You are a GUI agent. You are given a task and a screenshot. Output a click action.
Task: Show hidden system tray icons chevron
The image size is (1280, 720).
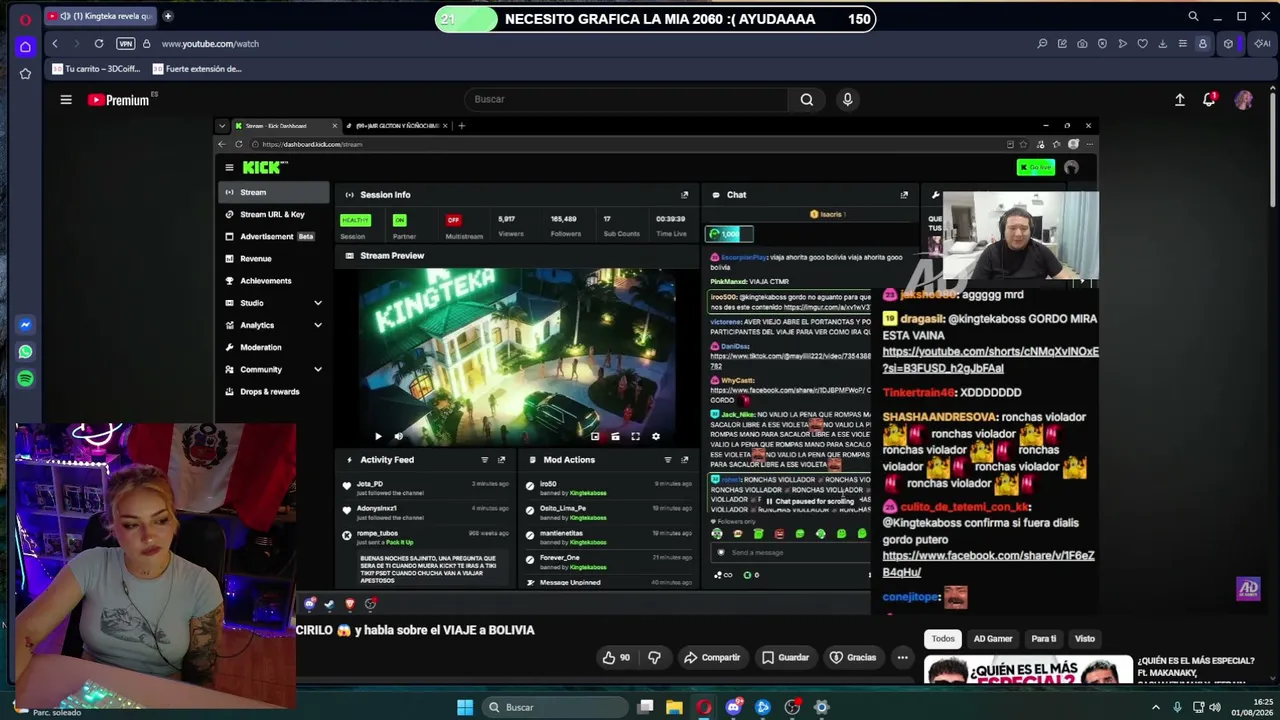click(x=1156, y=707)
